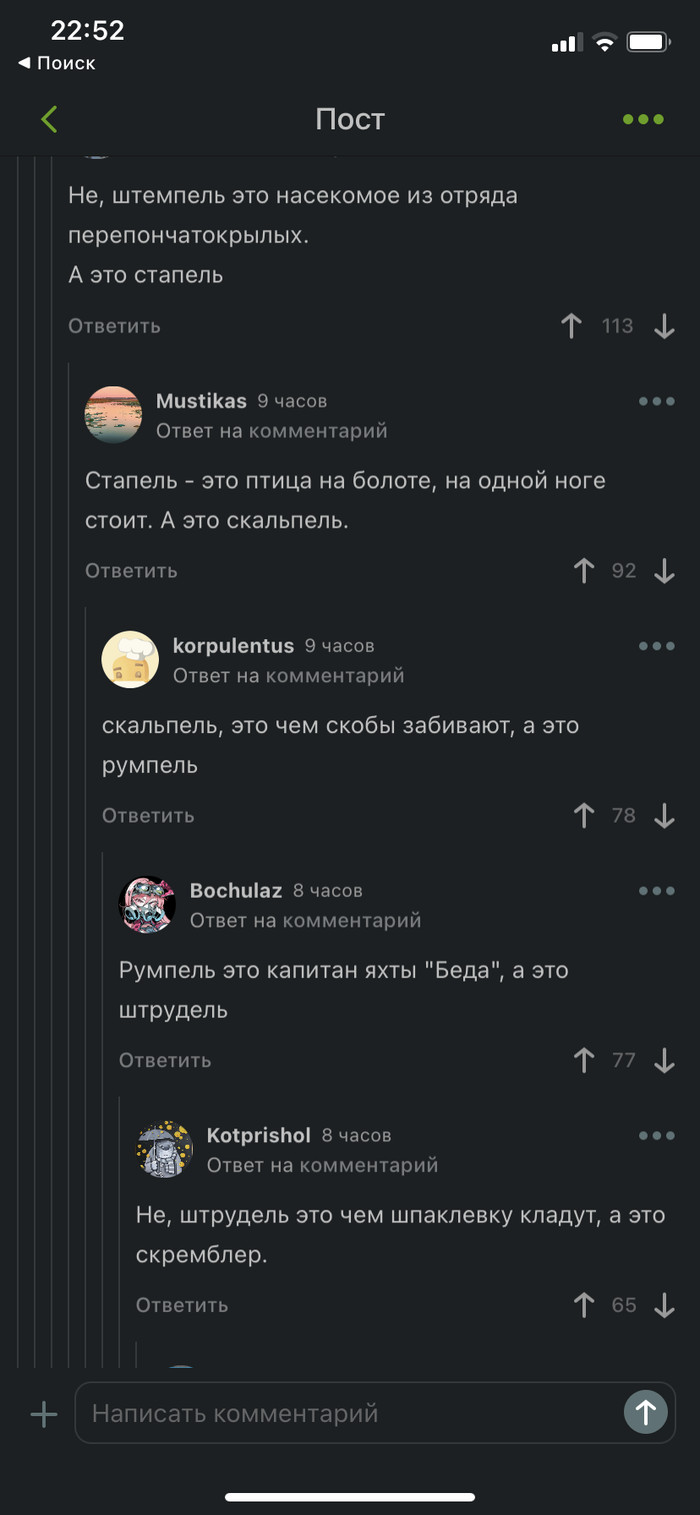Upvote Kotprishol's comment
Image resolution: width=700 pixels, height=1515 pixels.
coord(584,1306)
